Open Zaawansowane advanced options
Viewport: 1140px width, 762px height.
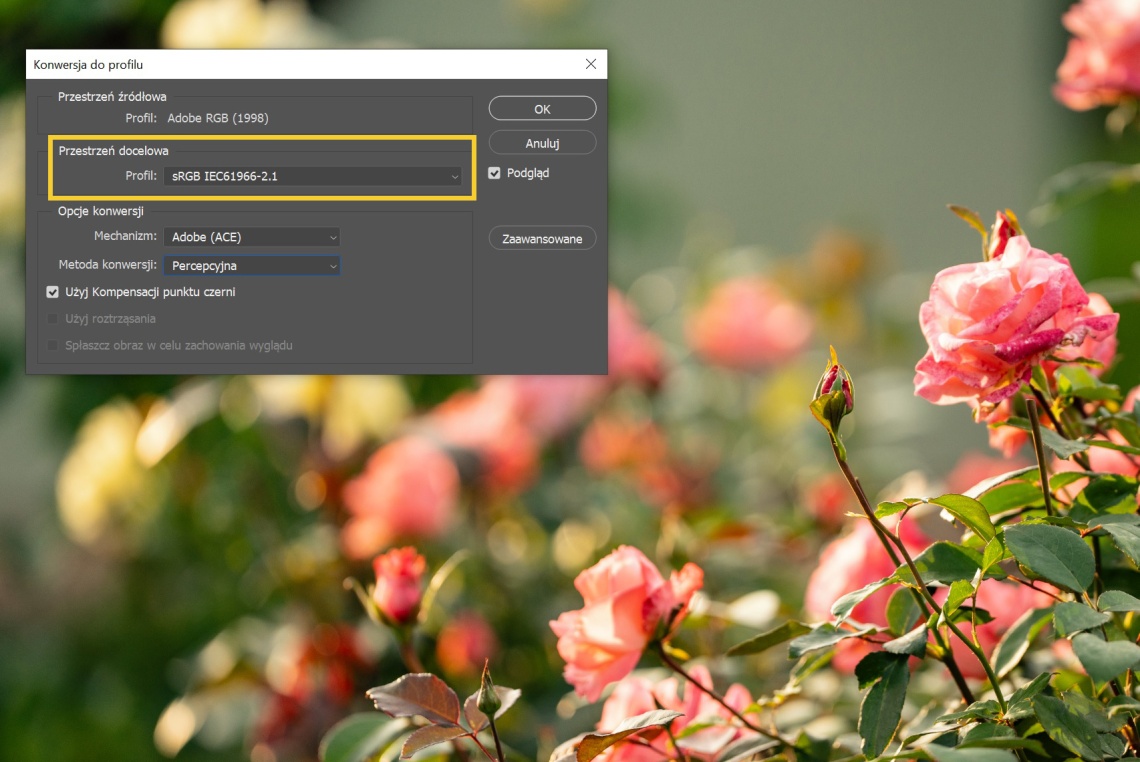[542, 238]
